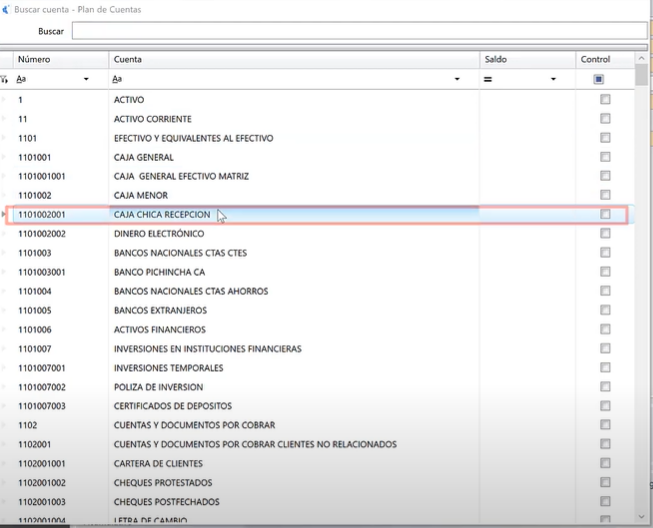Select account number 1101004
Screen dimensions: 653x528
click(x=35, y=291)
